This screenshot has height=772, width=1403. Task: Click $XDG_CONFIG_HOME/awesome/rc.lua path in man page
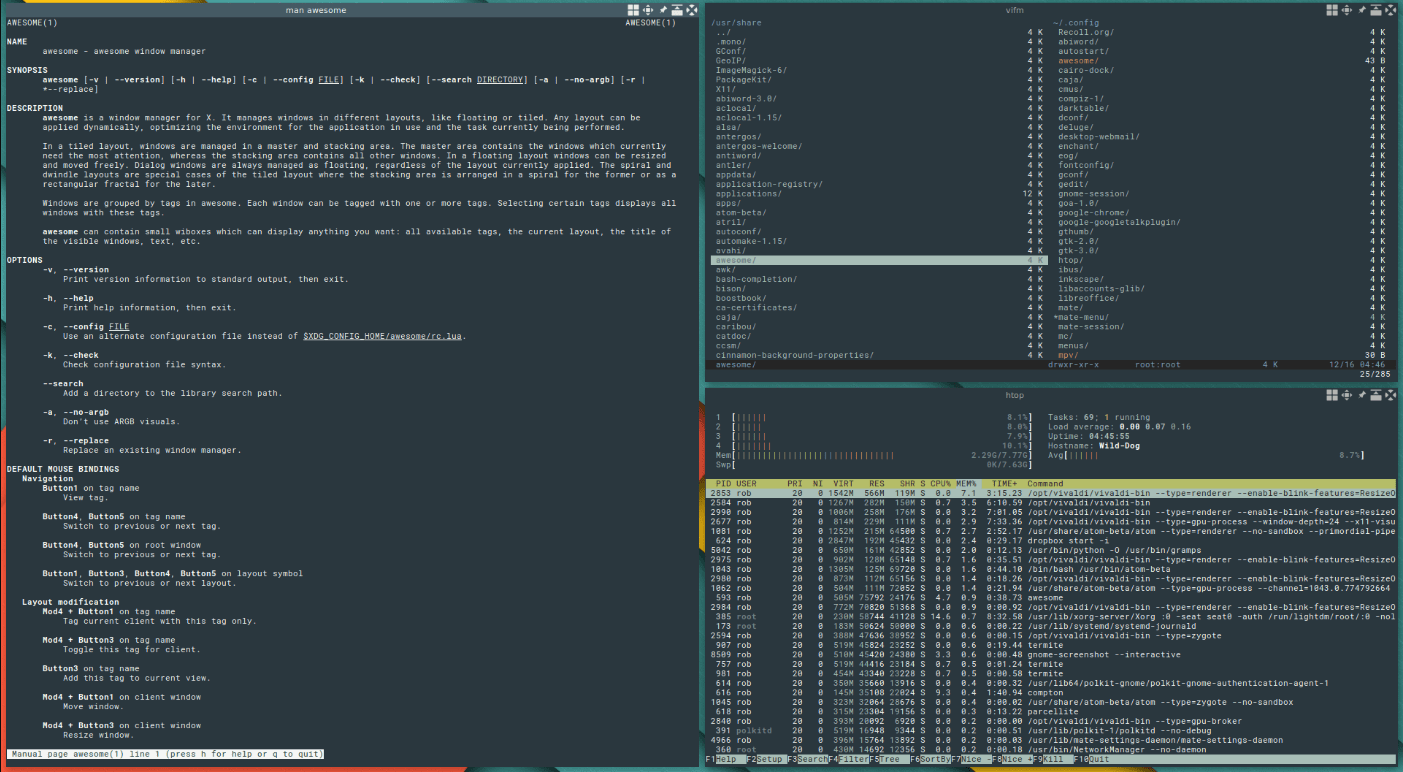click(x=384, y=336)
